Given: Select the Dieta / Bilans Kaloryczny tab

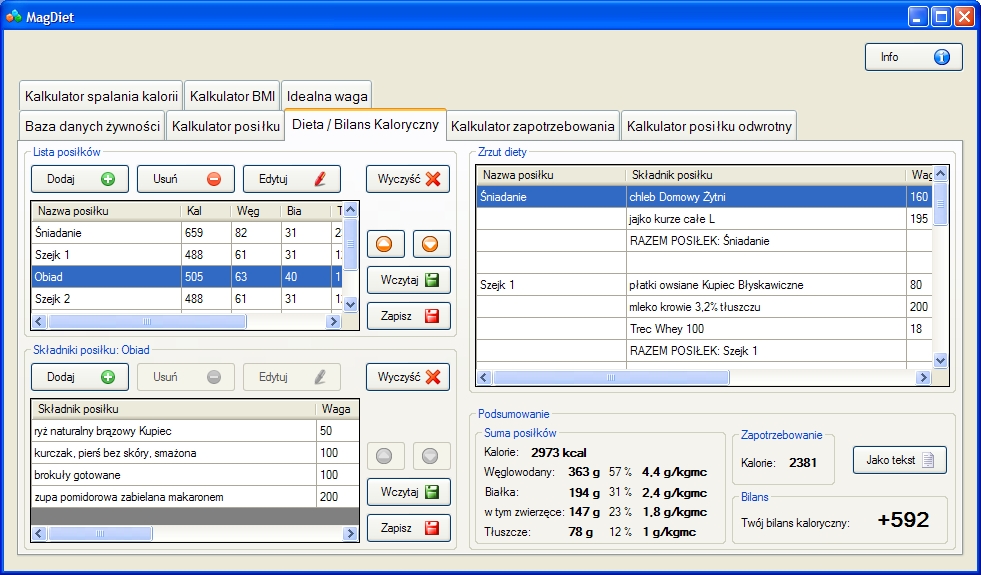Looking at the screenshot, I should pos(365,124).
